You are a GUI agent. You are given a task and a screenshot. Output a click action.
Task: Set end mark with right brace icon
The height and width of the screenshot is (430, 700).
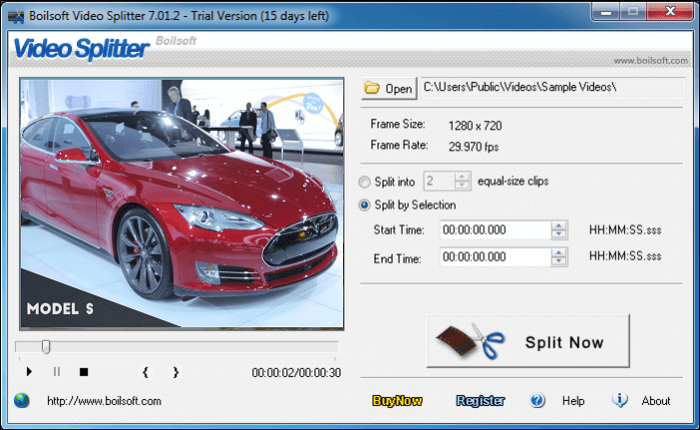[176, 372]
